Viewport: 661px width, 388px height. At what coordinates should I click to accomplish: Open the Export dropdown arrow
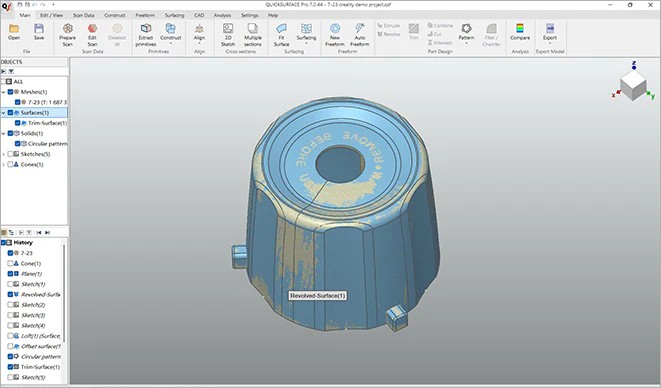(x=550, y=43)
